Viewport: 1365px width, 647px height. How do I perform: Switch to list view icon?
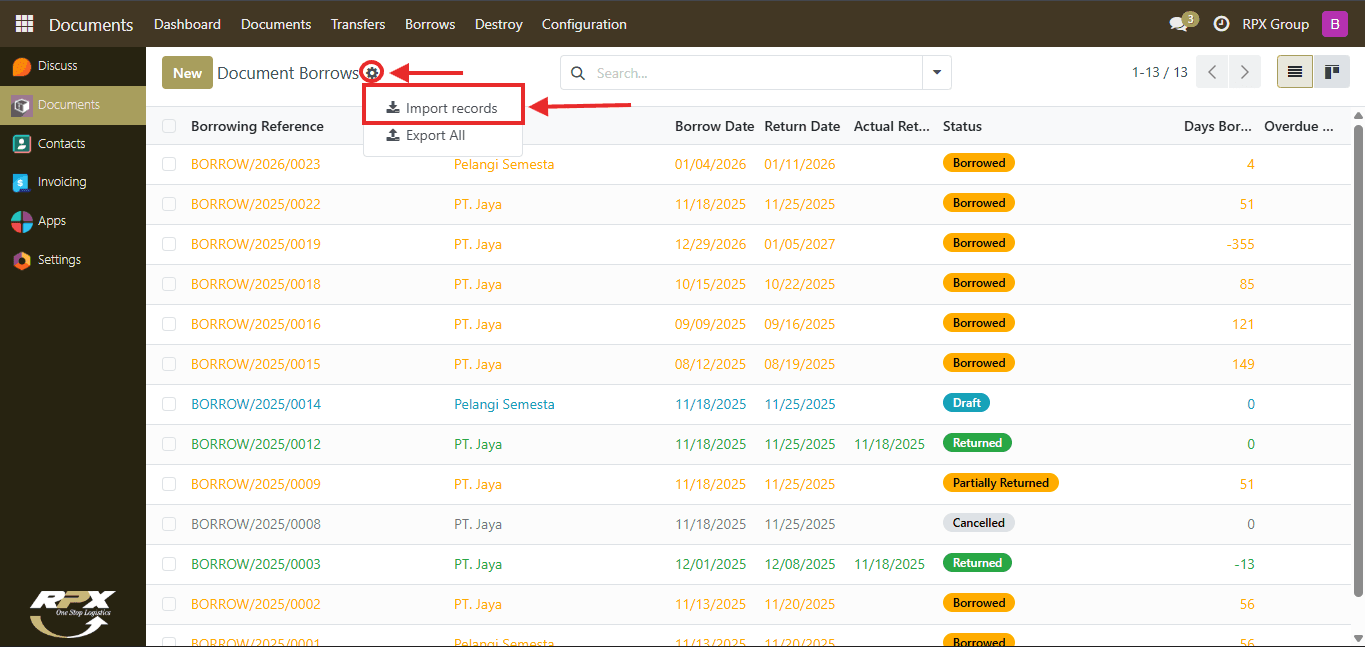[1295, 72]
